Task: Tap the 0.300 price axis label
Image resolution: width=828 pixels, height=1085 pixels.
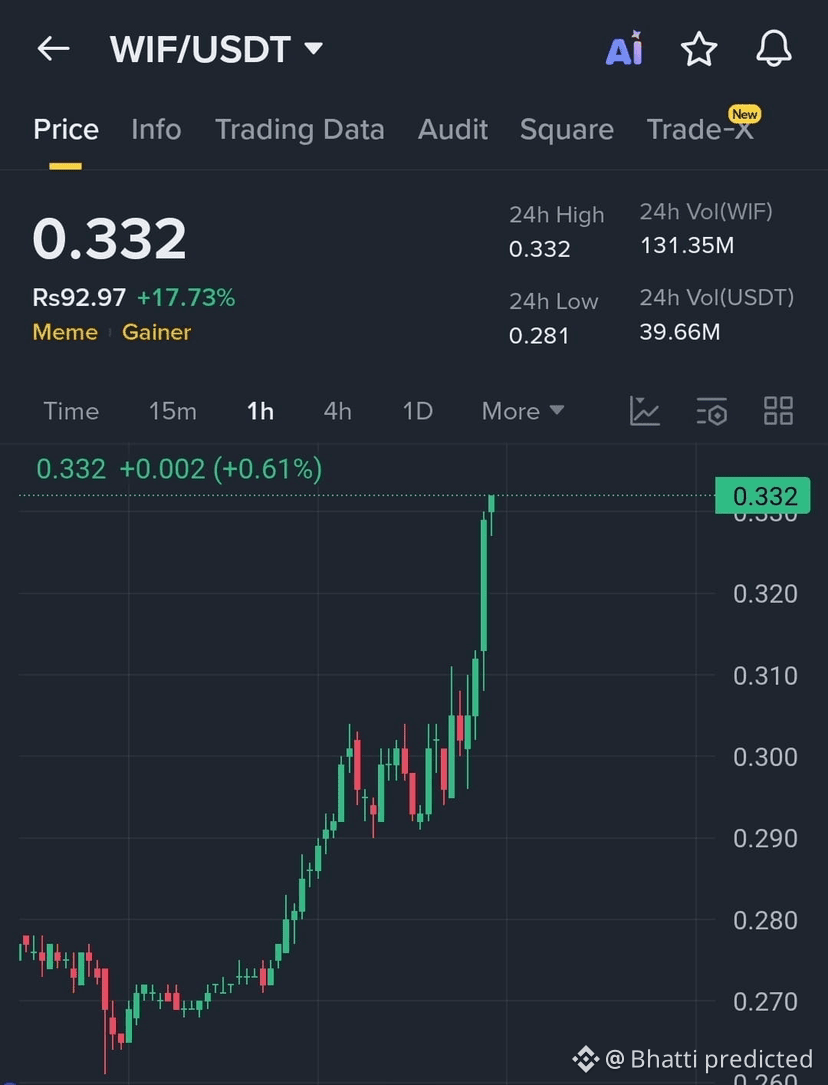Action: click(x=765, y=757)
